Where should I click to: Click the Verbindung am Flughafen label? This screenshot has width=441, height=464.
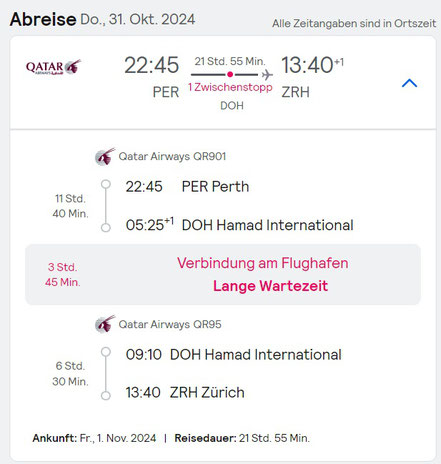click(263, 263)
